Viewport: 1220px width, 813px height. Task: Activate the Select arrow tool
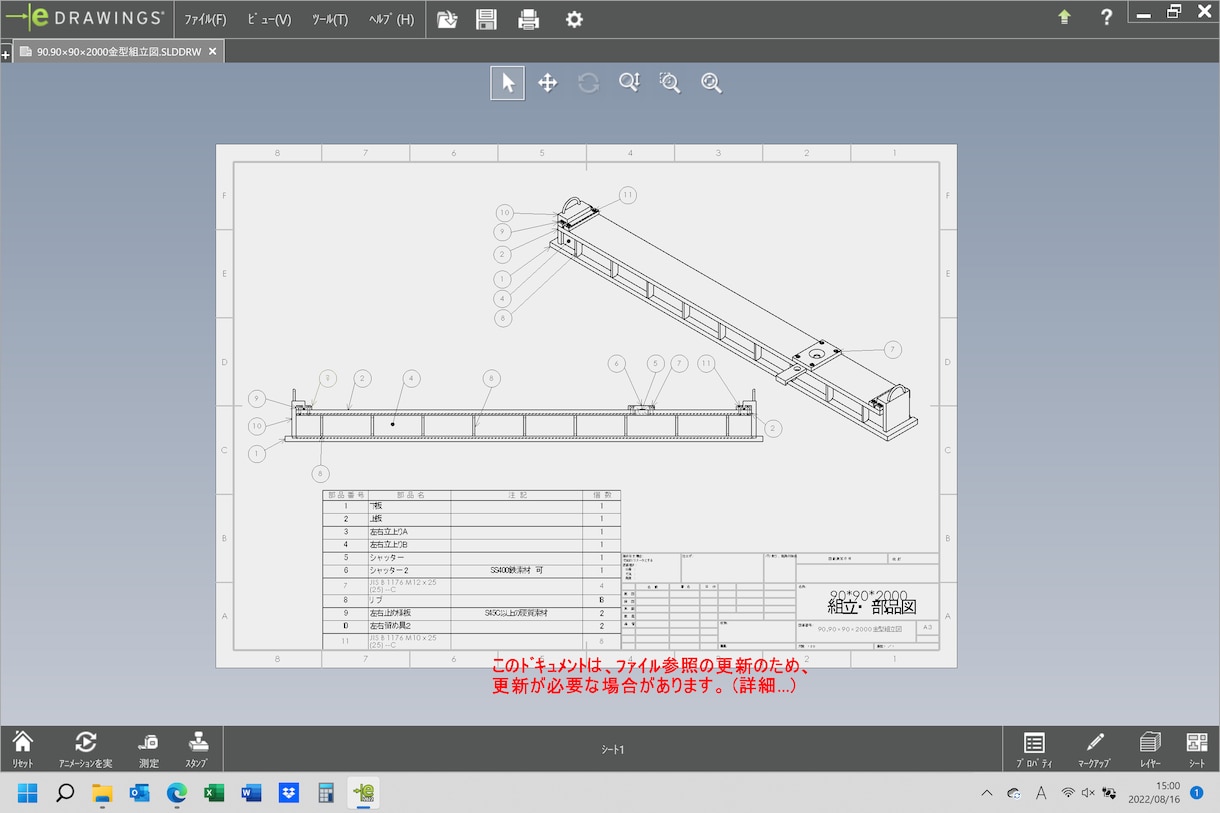pos(508,83)
